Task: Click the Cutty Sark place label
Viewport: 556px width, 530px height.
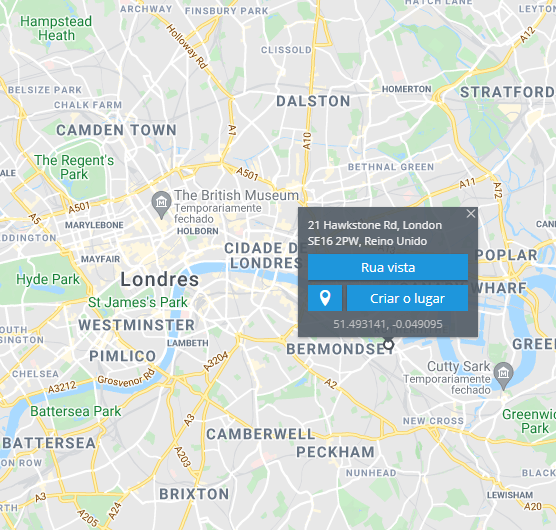Action: (458, 366)
